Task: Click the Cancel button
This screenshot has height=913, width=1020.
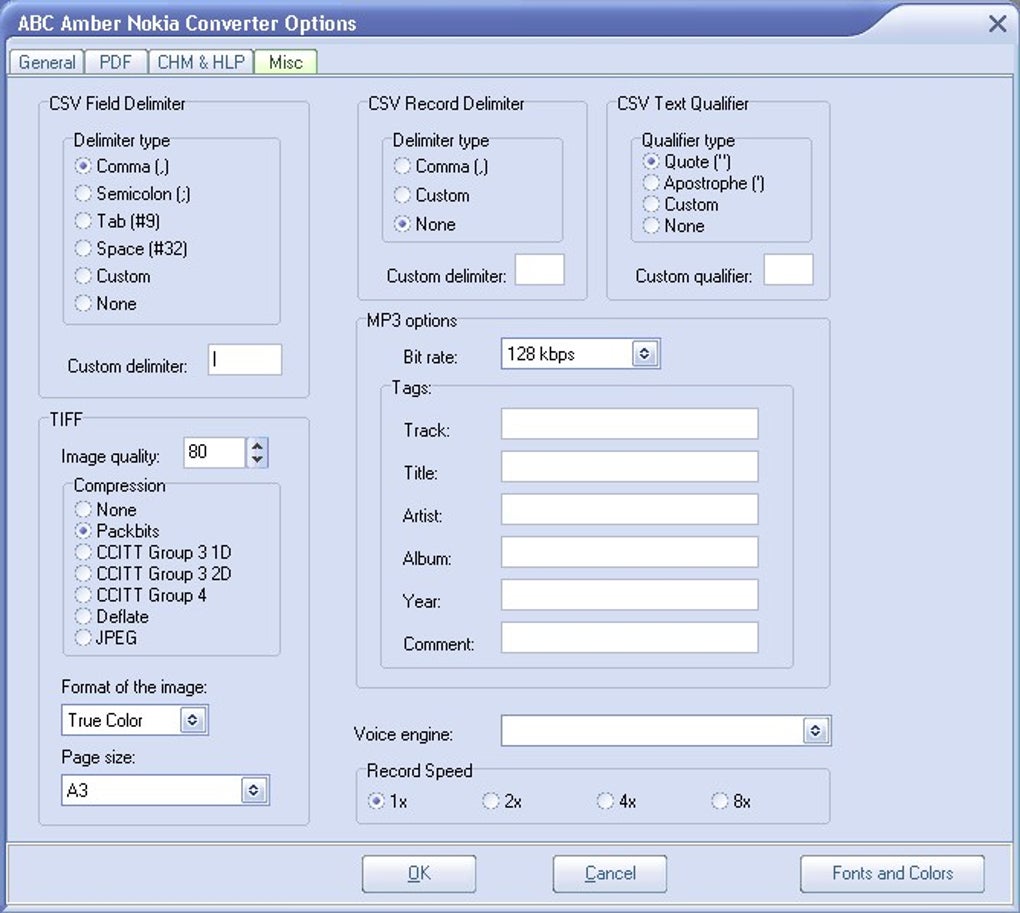Action: click(610, 873)
